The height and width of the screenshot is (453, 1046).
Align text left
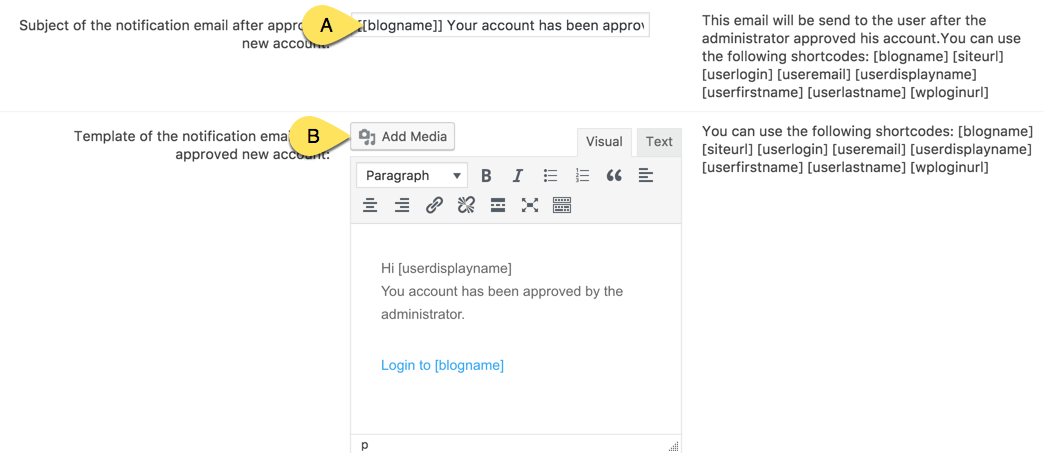pyautogui.click(x=645, y=176)
